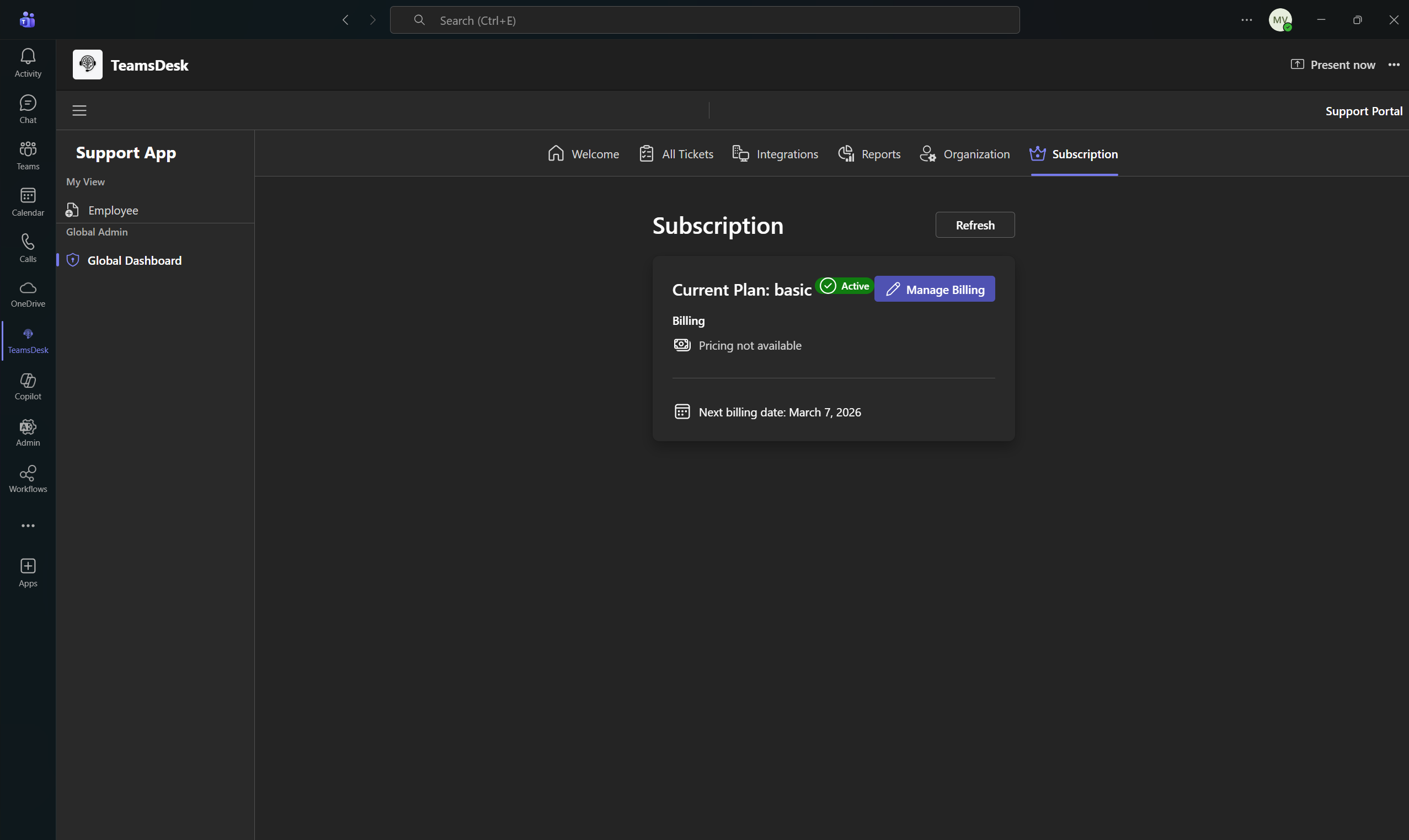Select the Employee view

pos(113,210)
